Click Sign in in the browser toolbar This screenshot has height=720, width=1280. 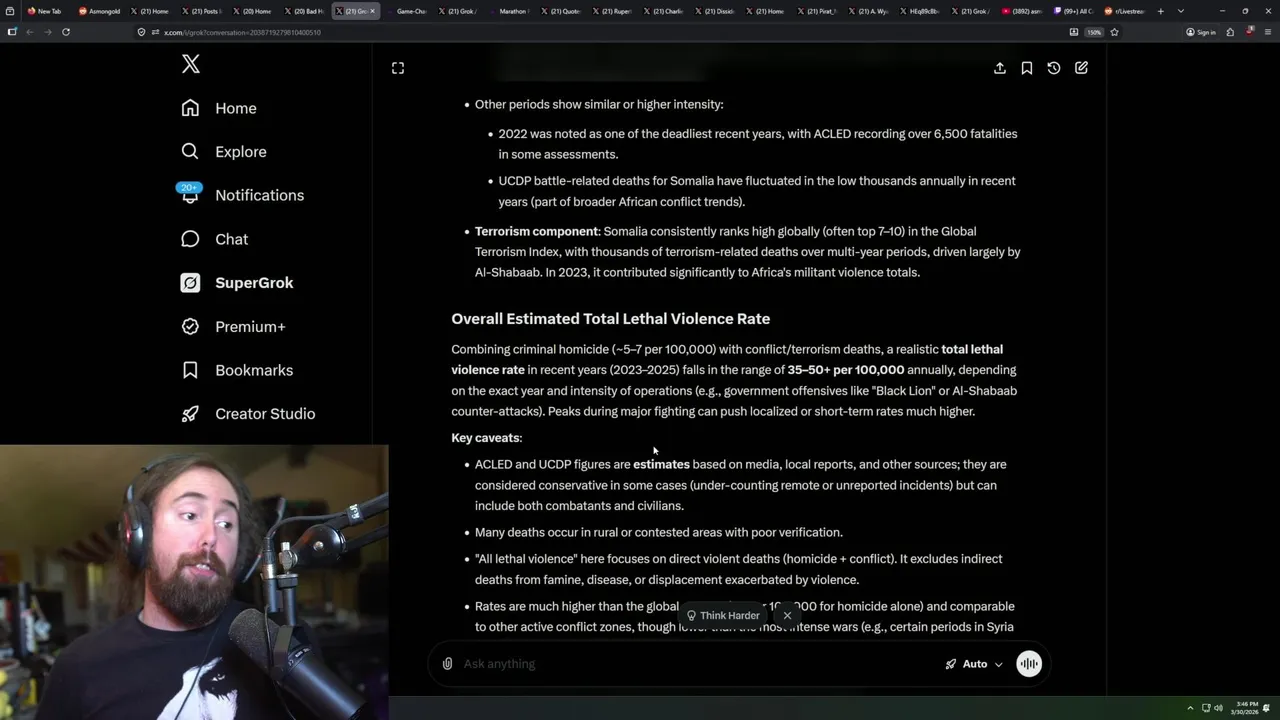point(1201,32)
